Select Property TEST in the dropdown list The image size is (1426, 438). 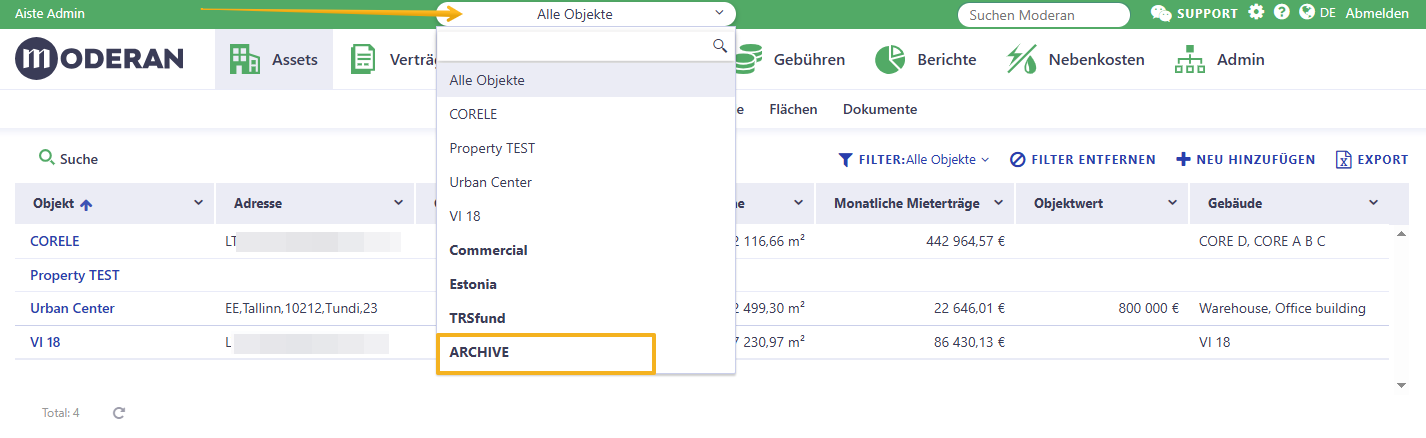[586, 148]
